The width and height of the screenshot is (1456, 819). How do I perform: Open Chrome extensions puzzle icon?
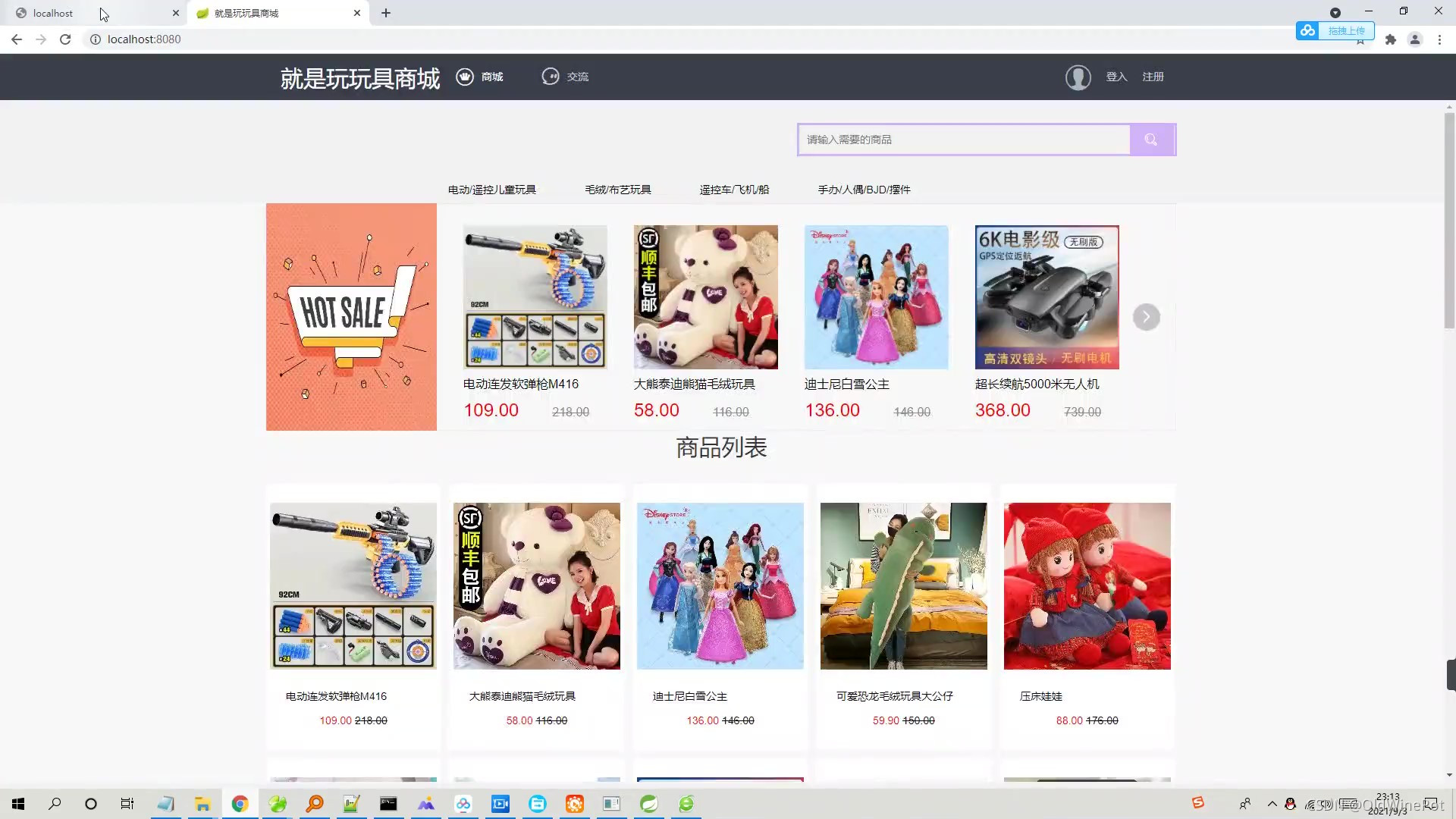(x=1390, y=39)
